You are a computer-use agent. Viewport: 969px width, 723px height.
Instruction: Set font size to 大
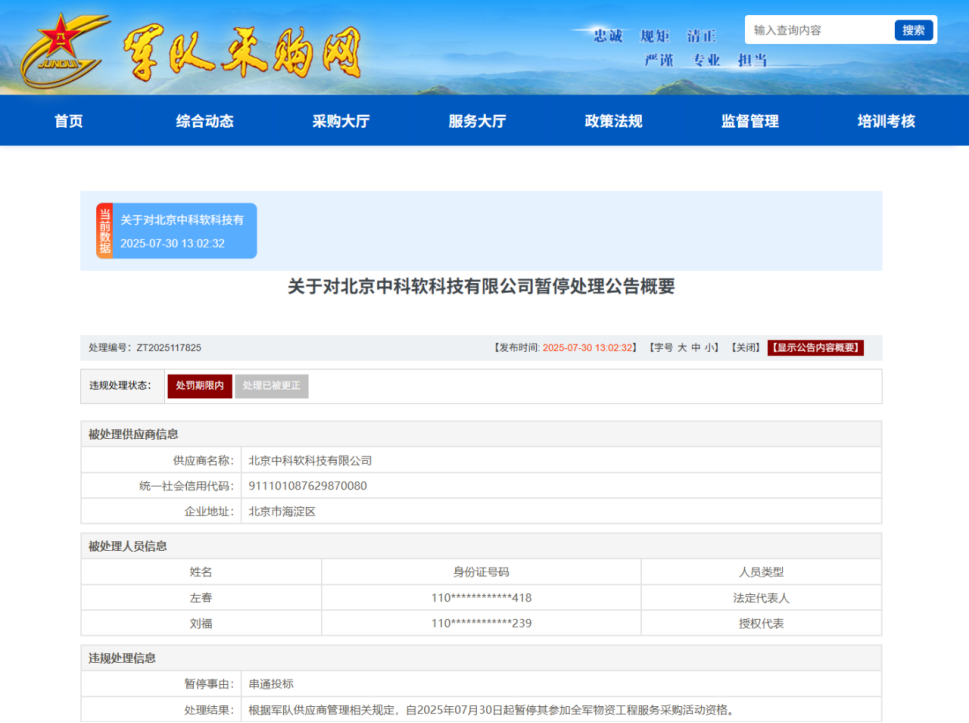point(682,348)
